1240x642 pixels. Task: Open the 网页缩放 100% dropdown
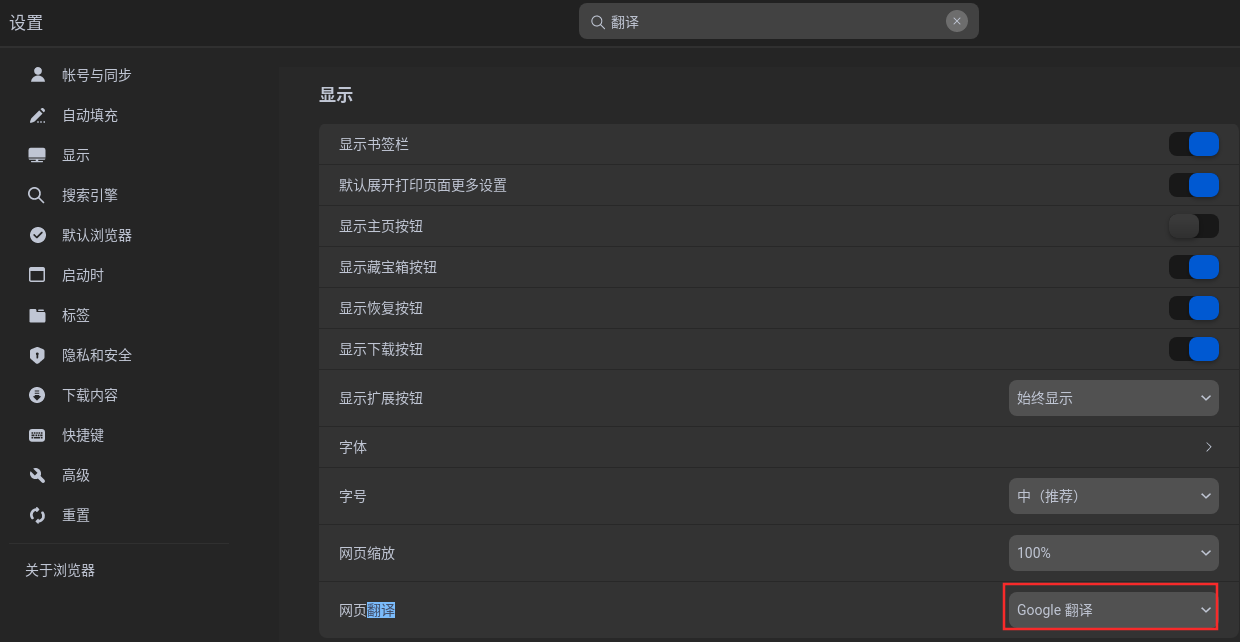coord(1114,553)
